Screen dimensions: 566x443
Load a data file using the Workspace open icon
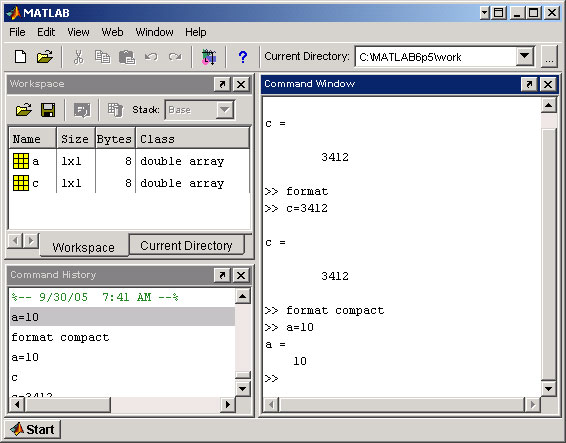coord(23,110)
